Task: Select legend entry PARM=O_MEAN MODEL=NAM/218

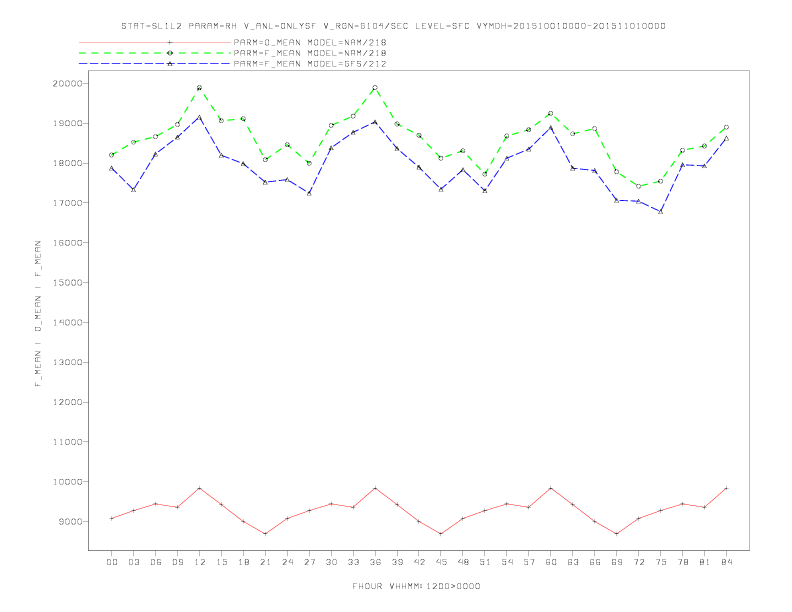Action: point(310,42)
